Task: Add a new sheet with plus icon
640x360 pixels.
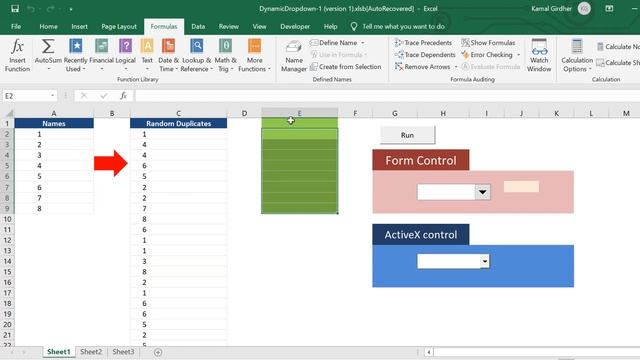Action: click(x=158, y=352)
